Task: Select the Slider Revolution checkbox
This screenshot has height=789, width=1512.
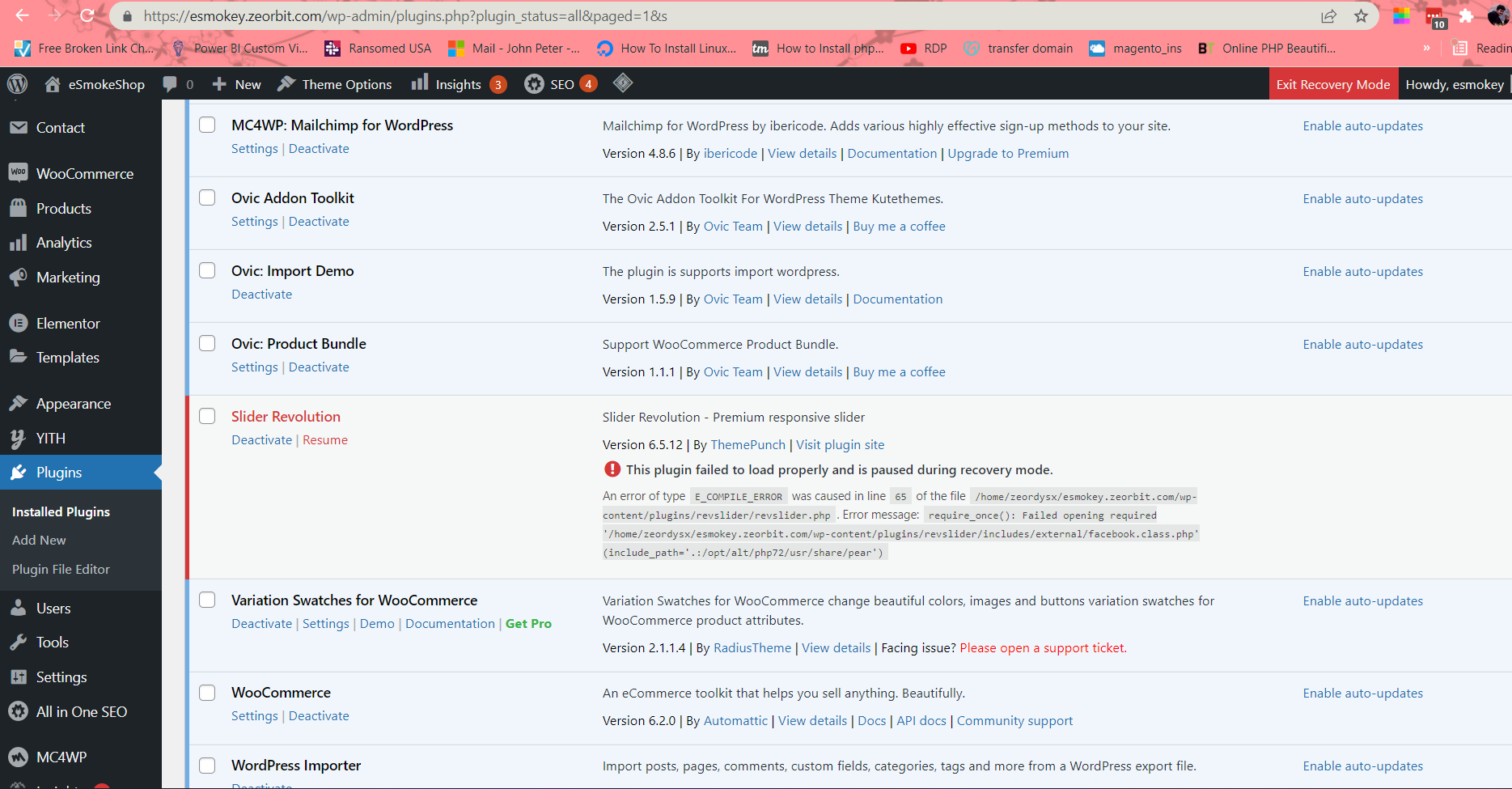Action: pyautogui.click(x=207, y=416)
